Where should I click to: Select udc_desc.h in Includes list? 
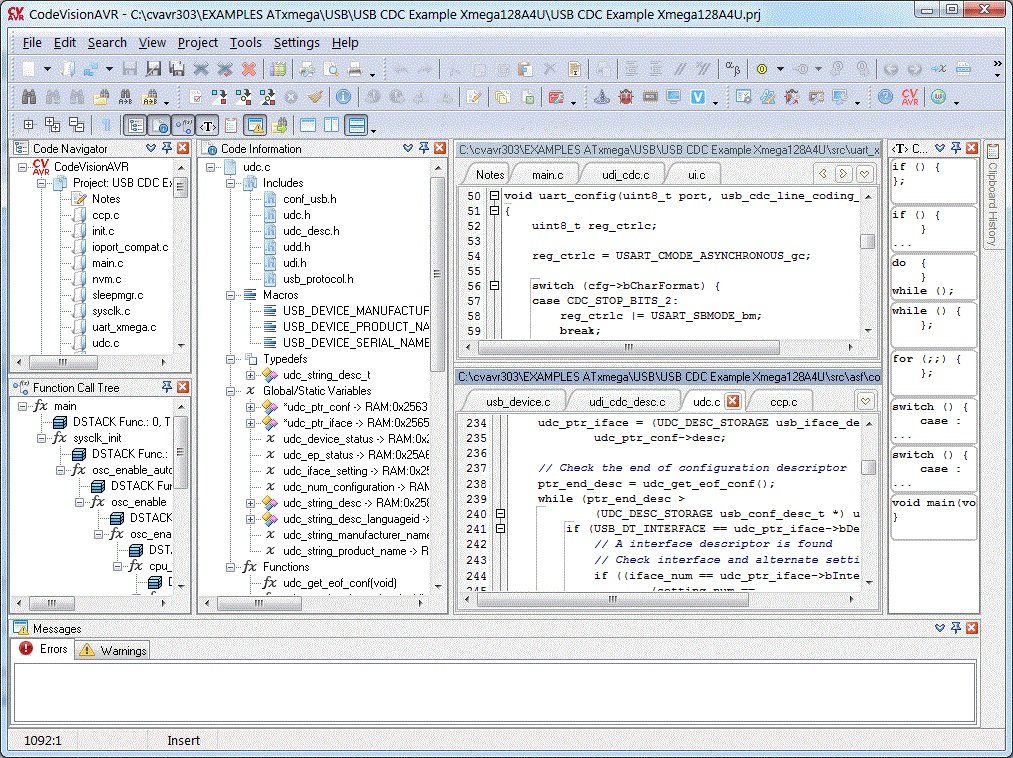pyautogui.click(x=311, y=231)
